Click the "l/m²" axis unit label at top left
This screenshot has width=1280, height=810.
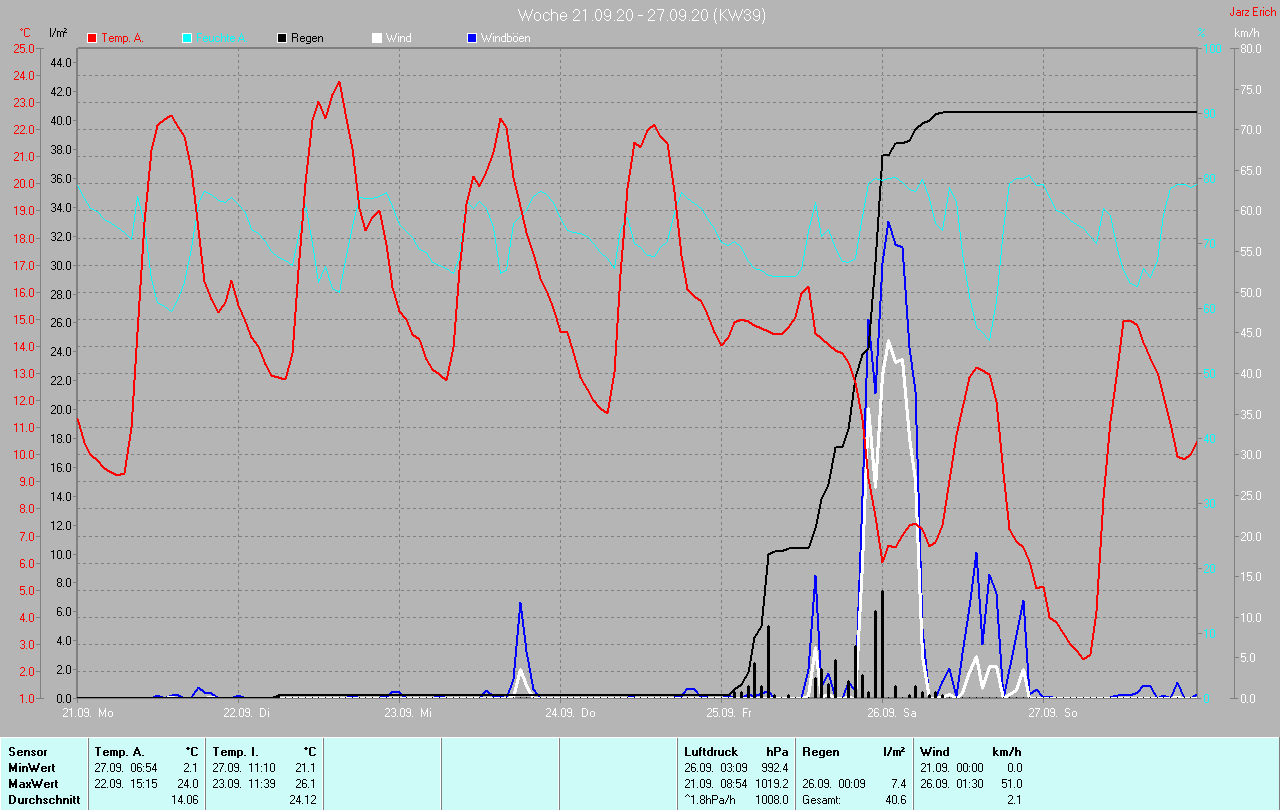pos(58,33)
